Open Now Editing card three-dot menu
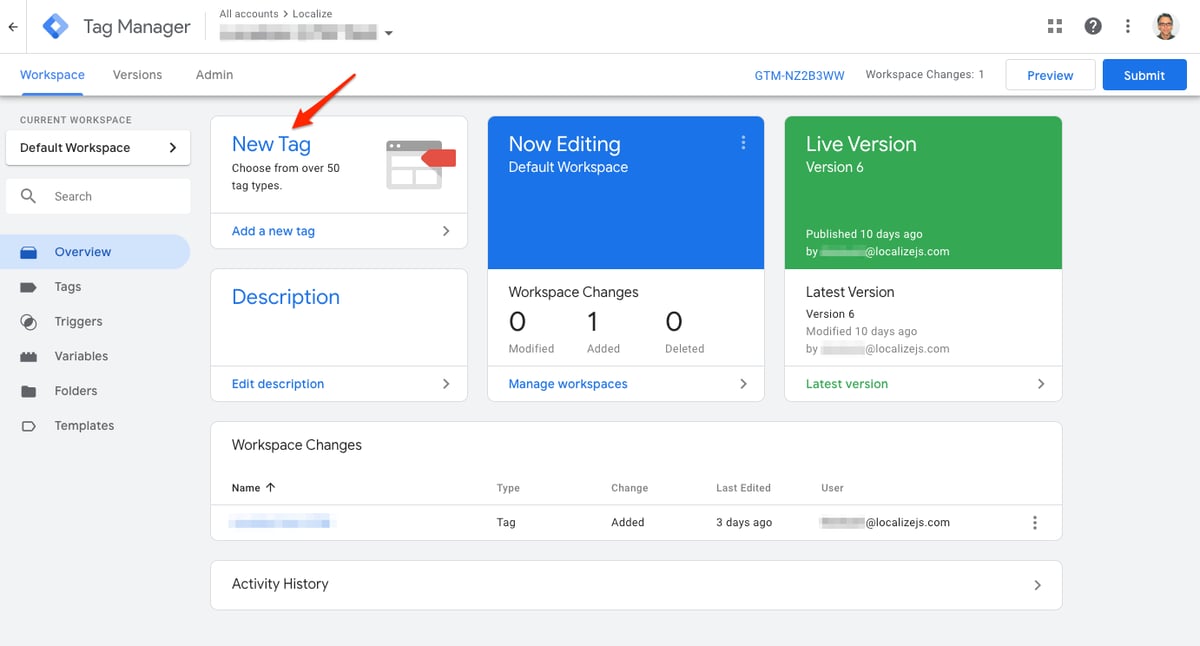 point(743,143)
